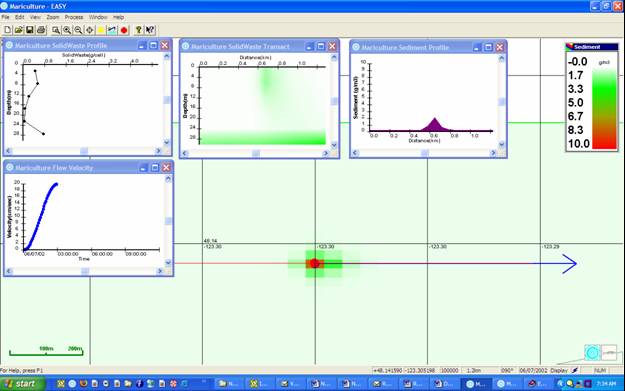Screen dimensions: 625x391
Task: Click right arrow of Flow Velocity horizontal scrollbar
Action: (x=160, y=271)
